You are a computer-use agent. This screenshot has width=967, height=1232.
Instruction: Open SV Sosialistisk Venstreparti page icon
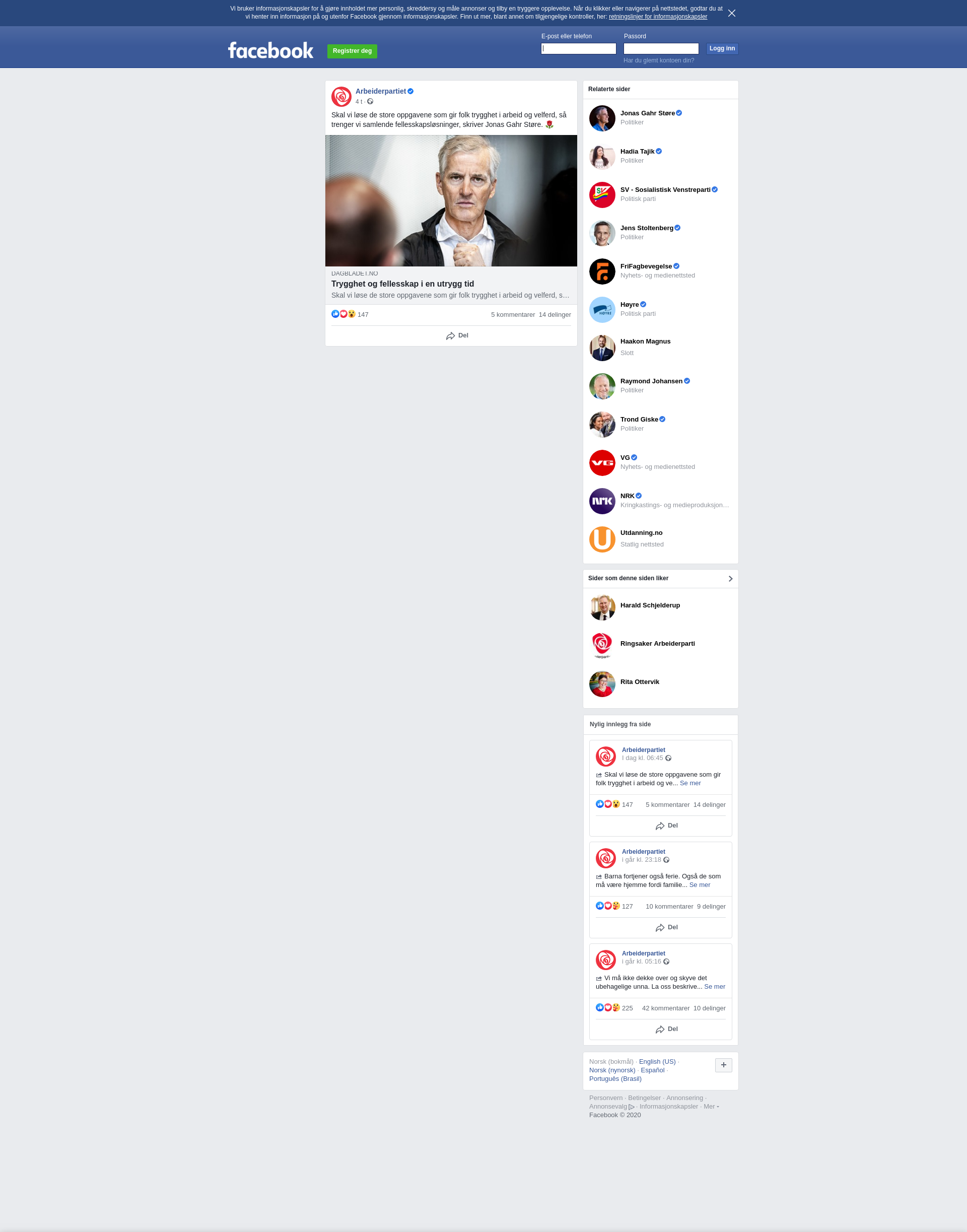point(602,195)
